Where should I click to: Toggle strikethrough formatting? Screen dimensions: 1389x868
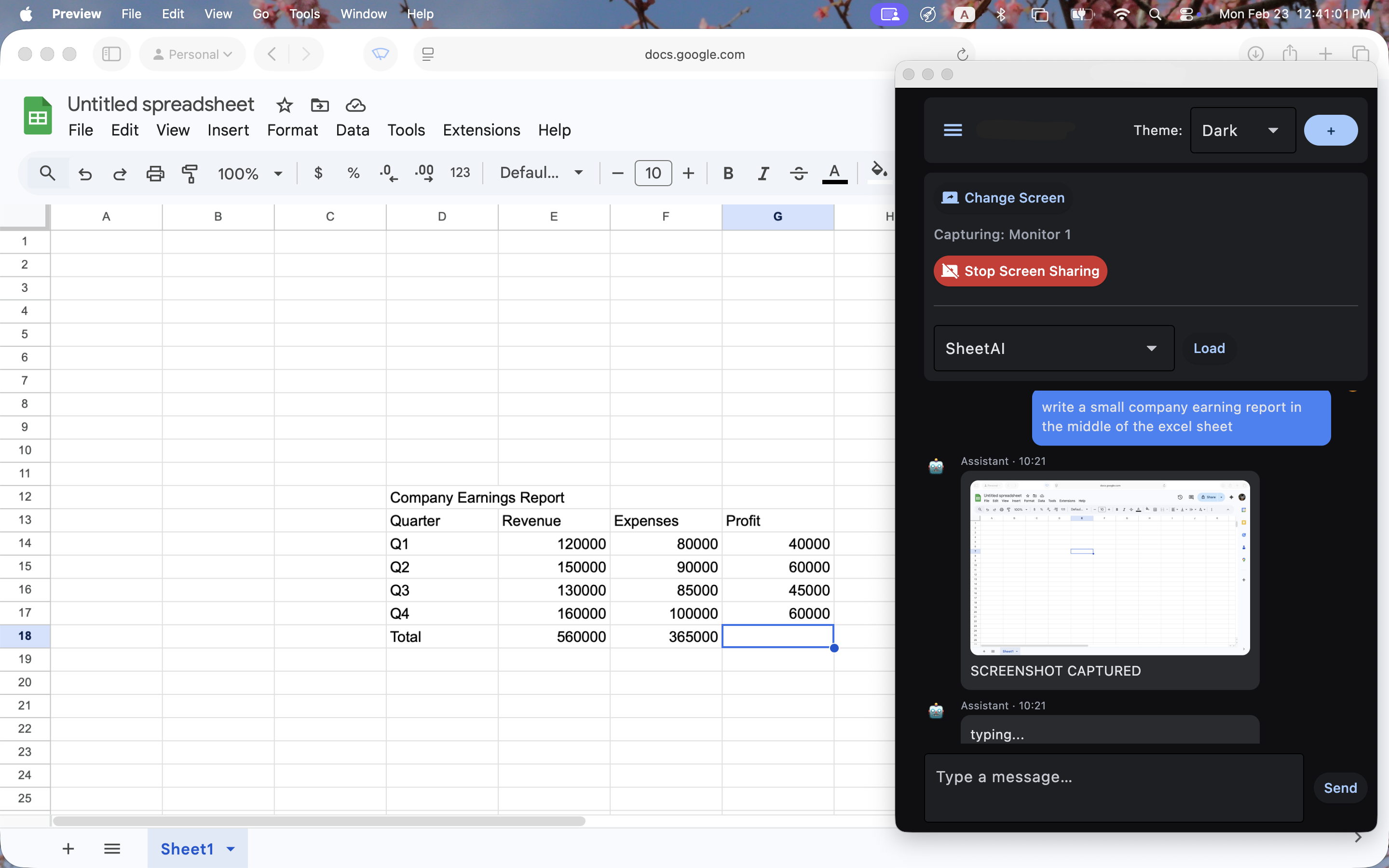point(798,173)
